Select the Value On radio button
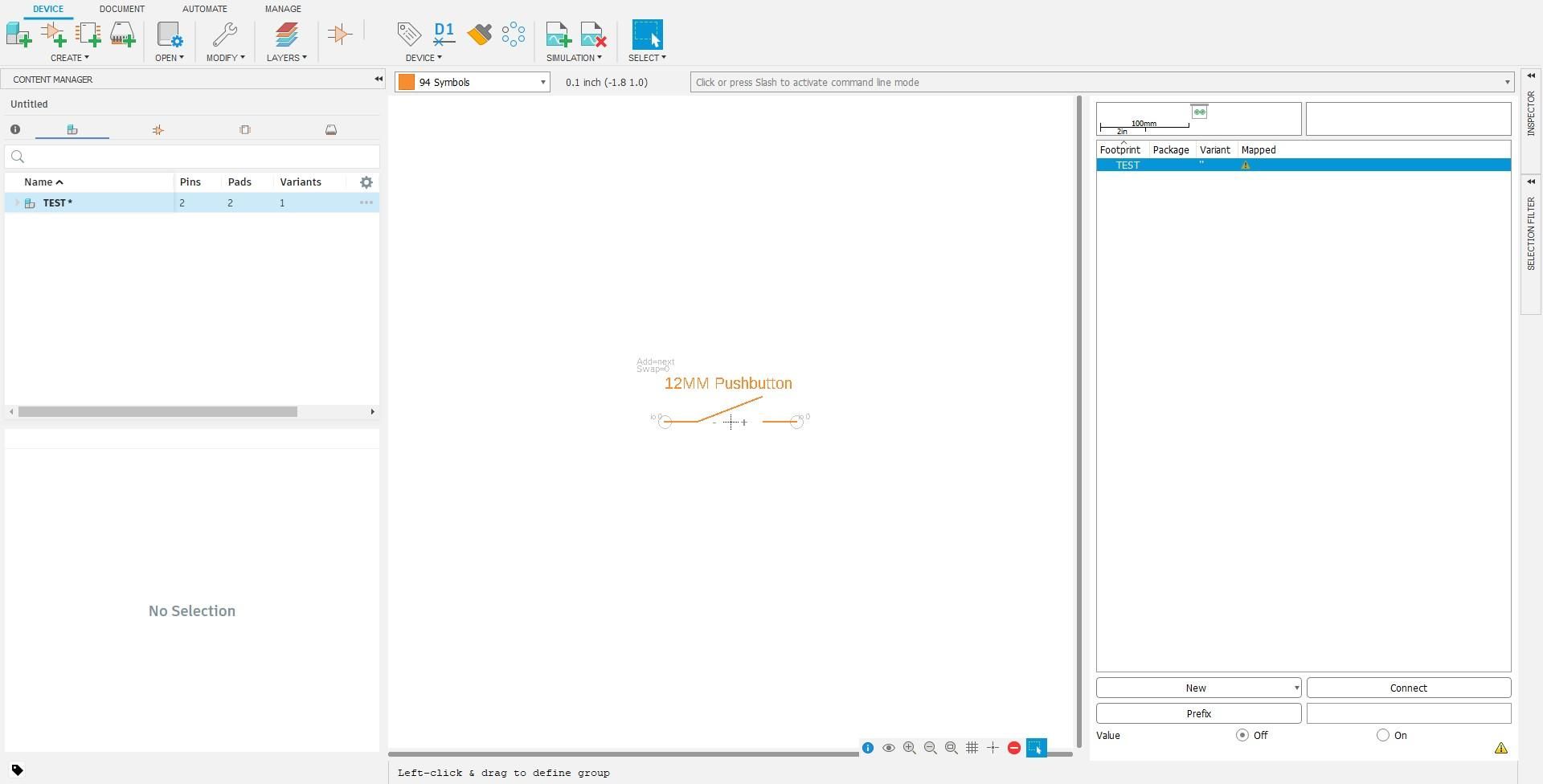 tap(1383, 735)
